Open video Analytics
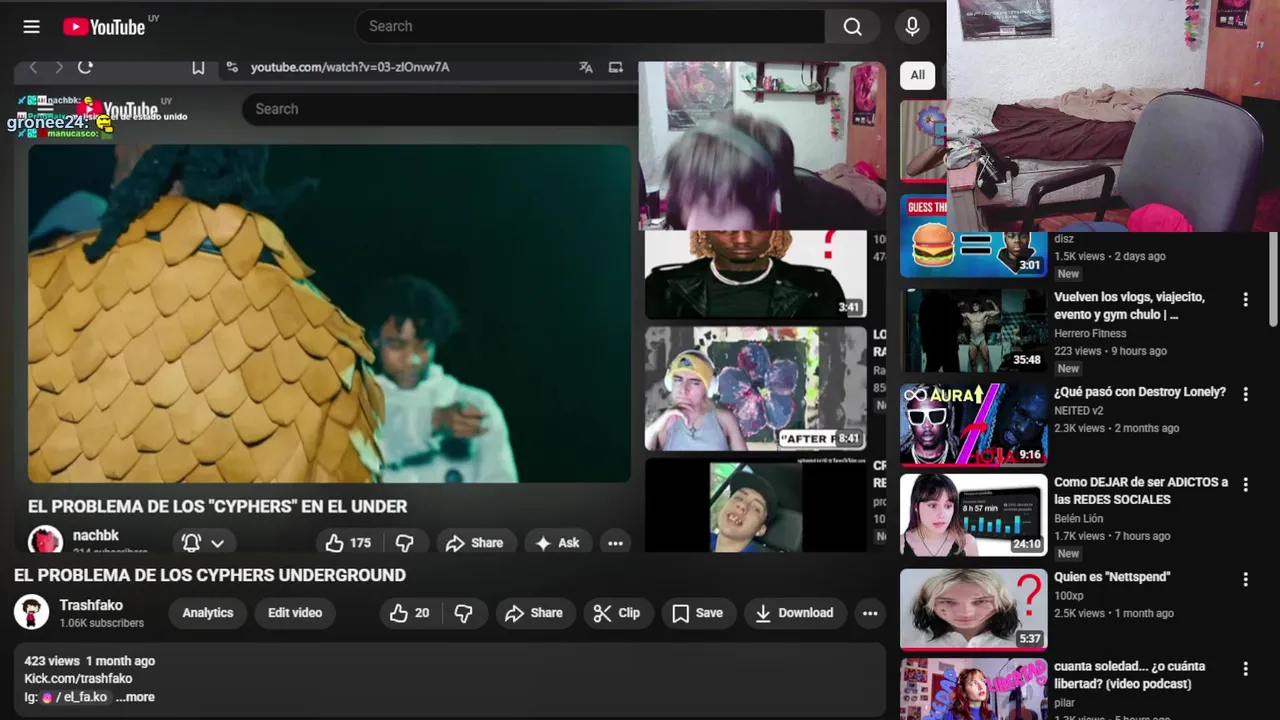The image size is (1280, 720). [x=208, y=613]
